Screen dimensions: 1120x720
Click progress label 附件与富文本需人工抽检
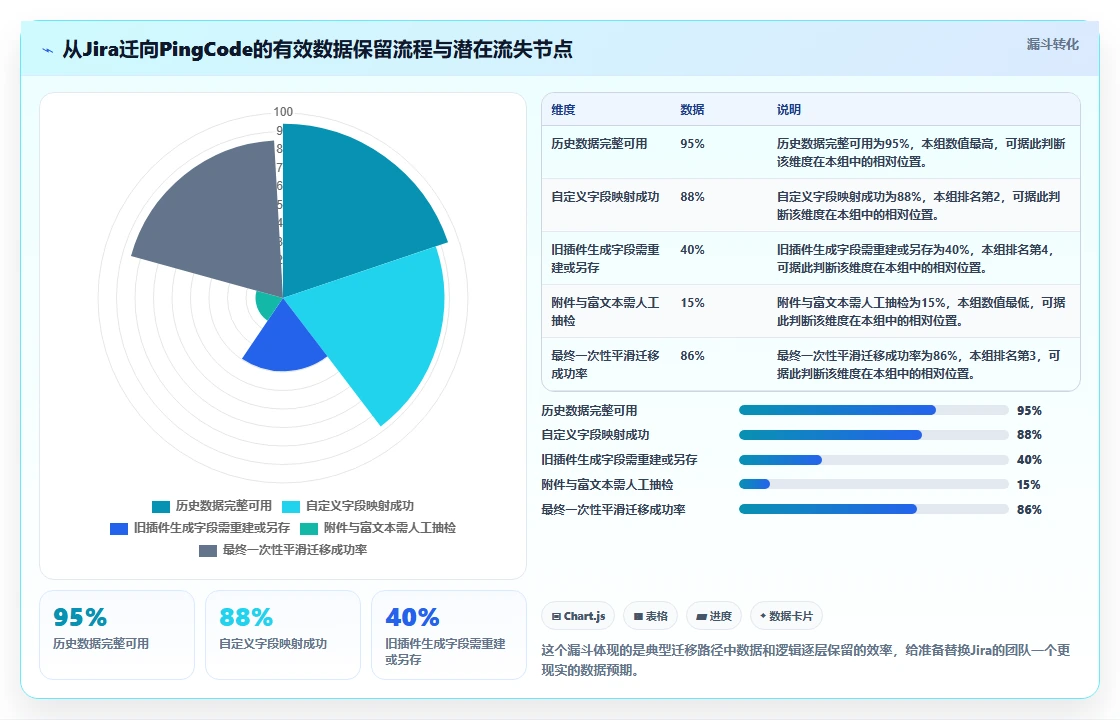(x=607, y=484)
